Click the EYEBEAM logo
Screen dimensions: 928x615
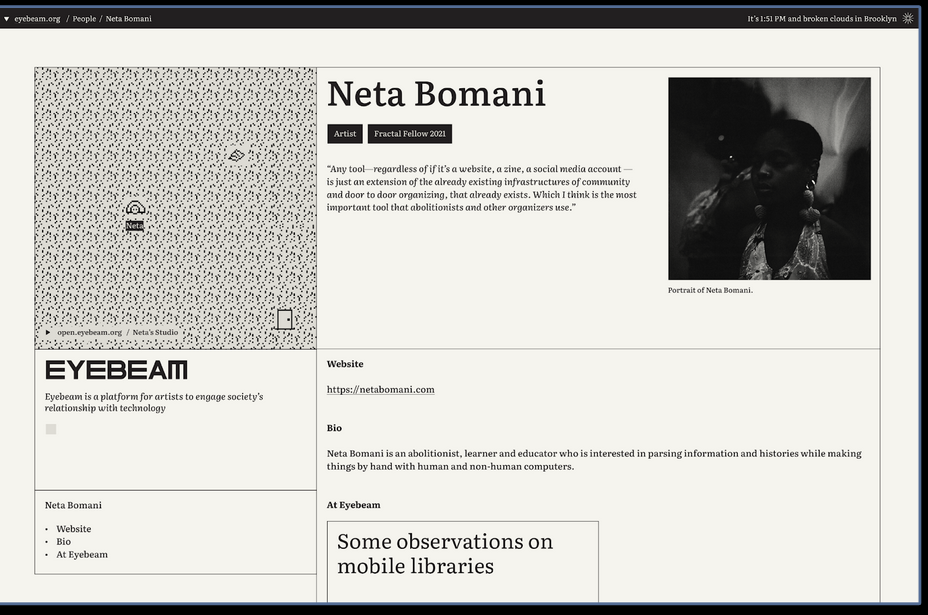click(117, 370)
